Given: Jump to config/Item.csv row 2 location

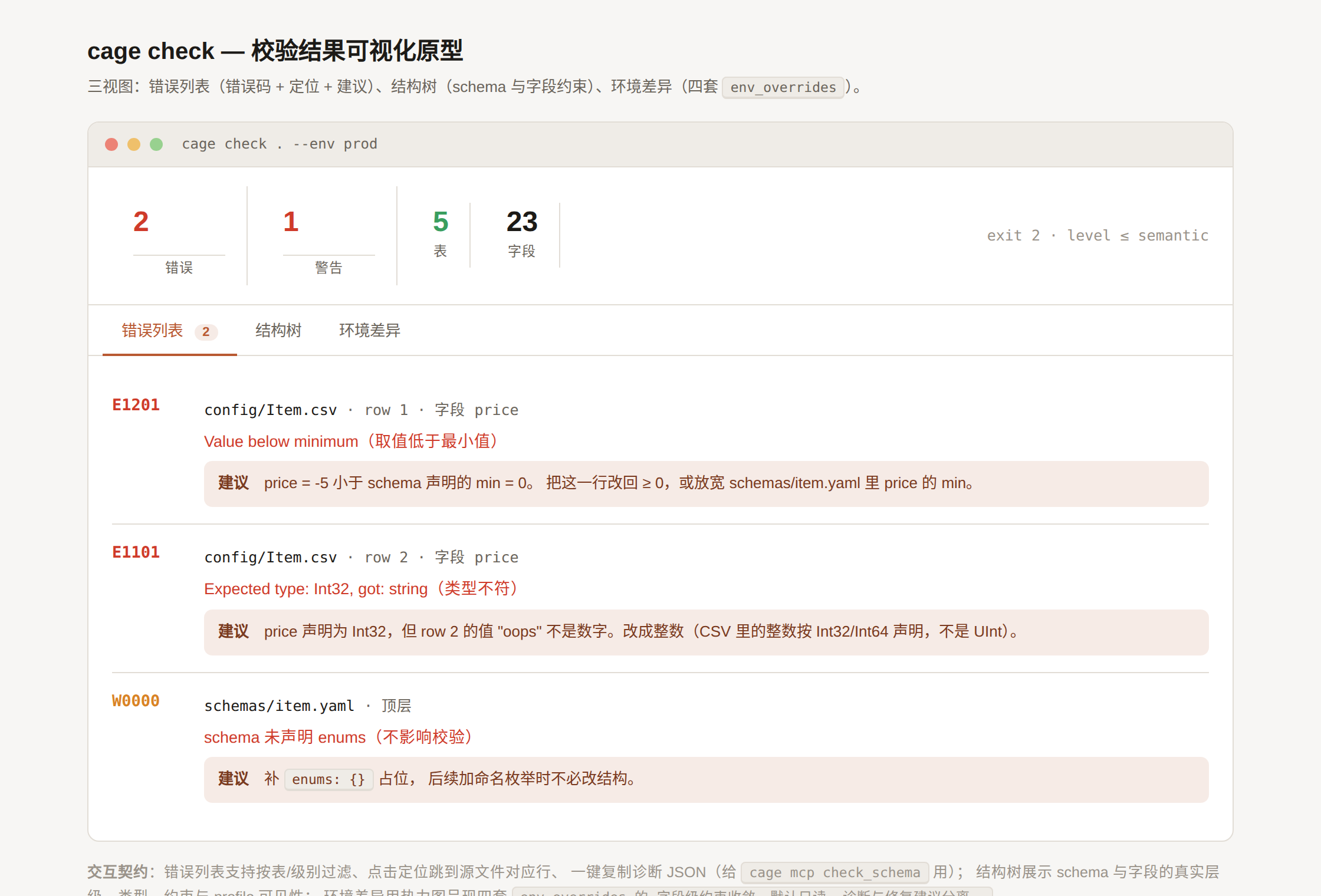Looking at the screenshot, I should pyautogui.click(x=362, y=557).
